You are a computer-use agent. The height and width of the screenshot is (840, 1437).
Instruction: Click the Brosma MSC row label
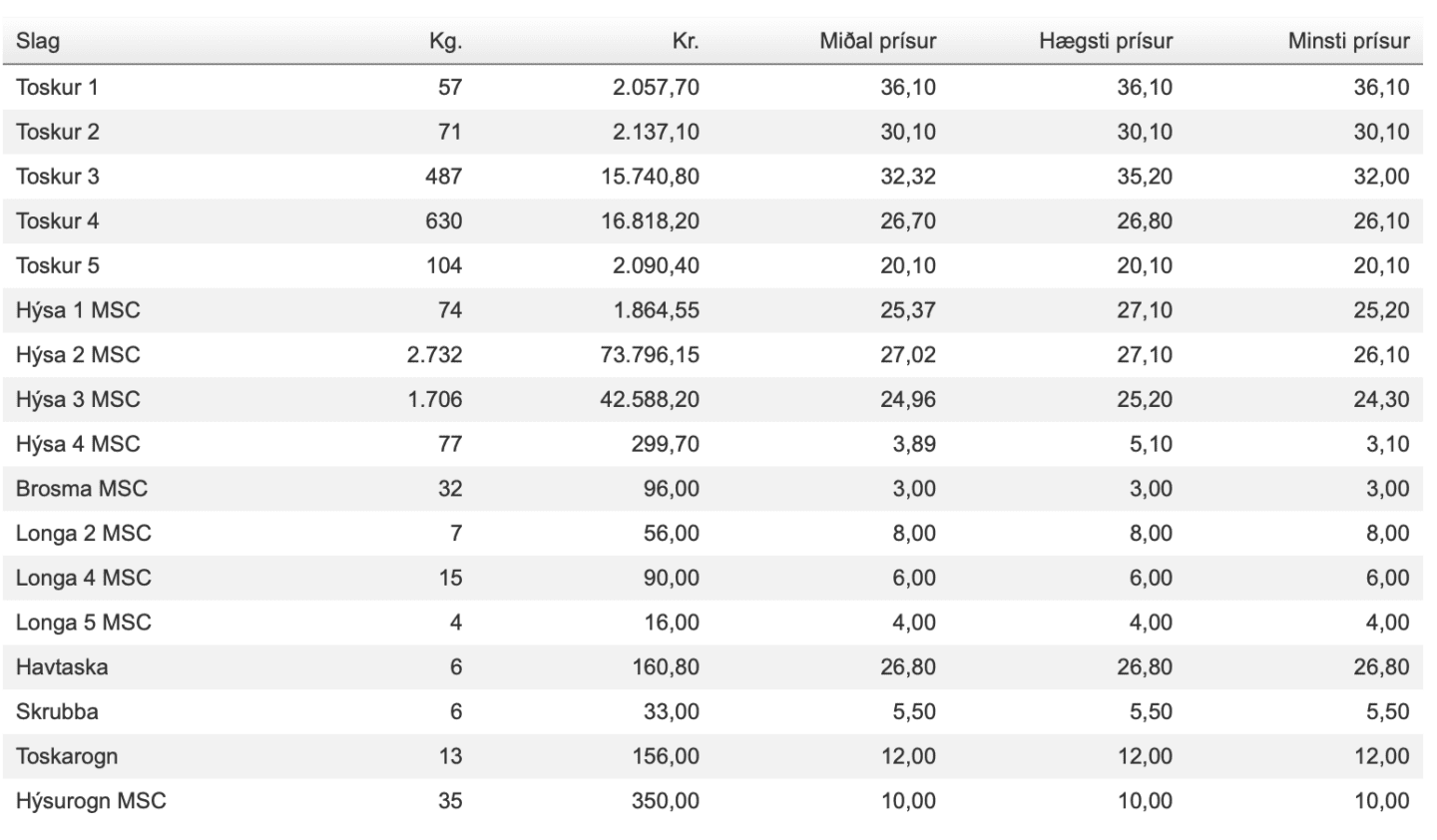(81, 489)
